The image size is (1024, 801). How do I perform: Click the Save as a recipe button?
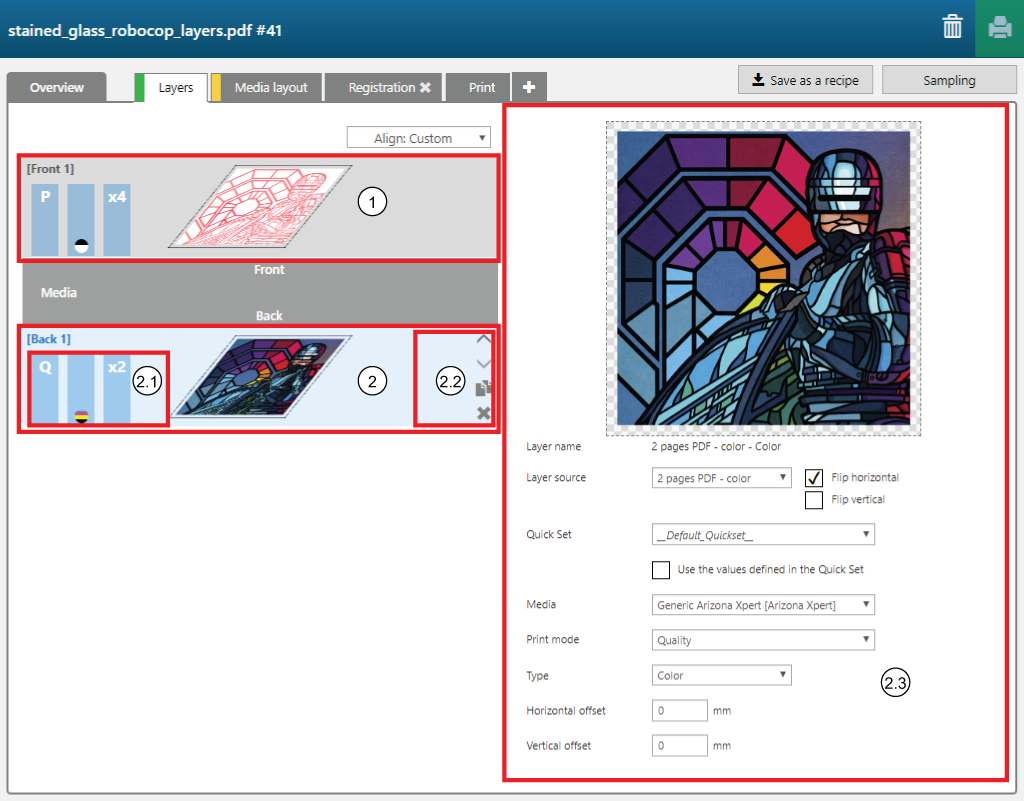point(805,80)
